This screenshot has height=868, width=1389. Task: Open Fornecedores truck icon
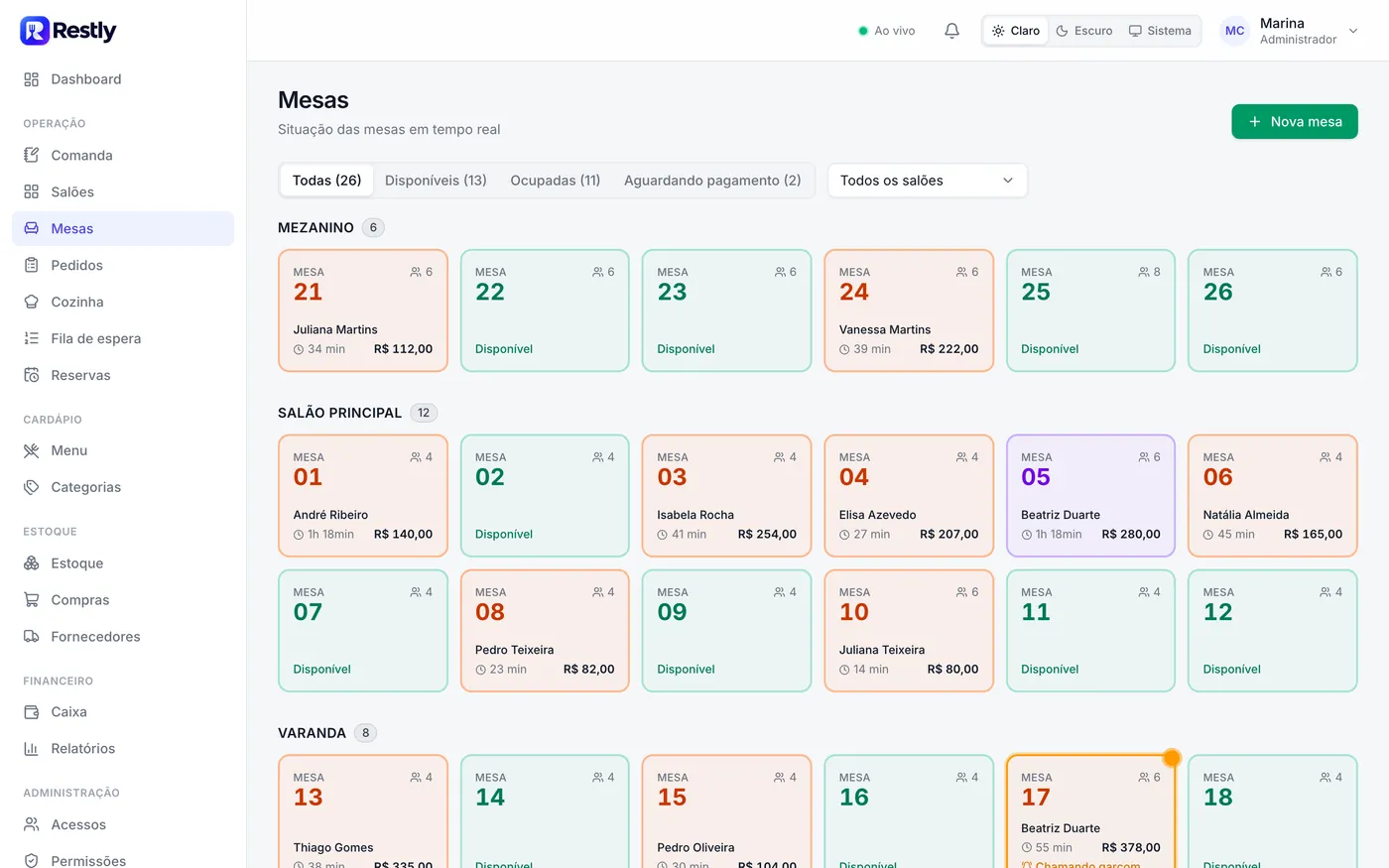32,637
